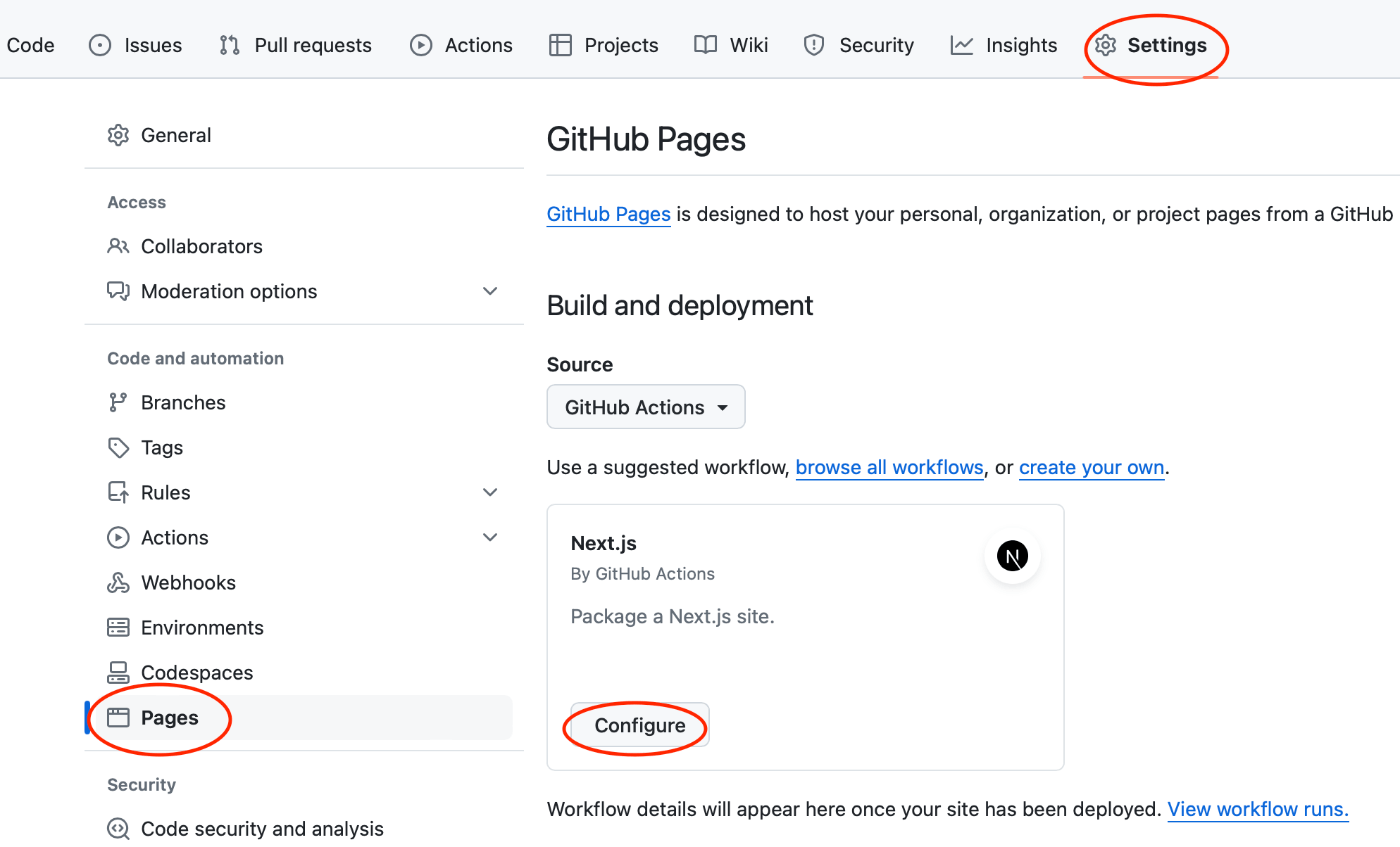Expand the sidebar Actions chevron
This screenshot has height=847, width=1400.
[x=490, y=537]
